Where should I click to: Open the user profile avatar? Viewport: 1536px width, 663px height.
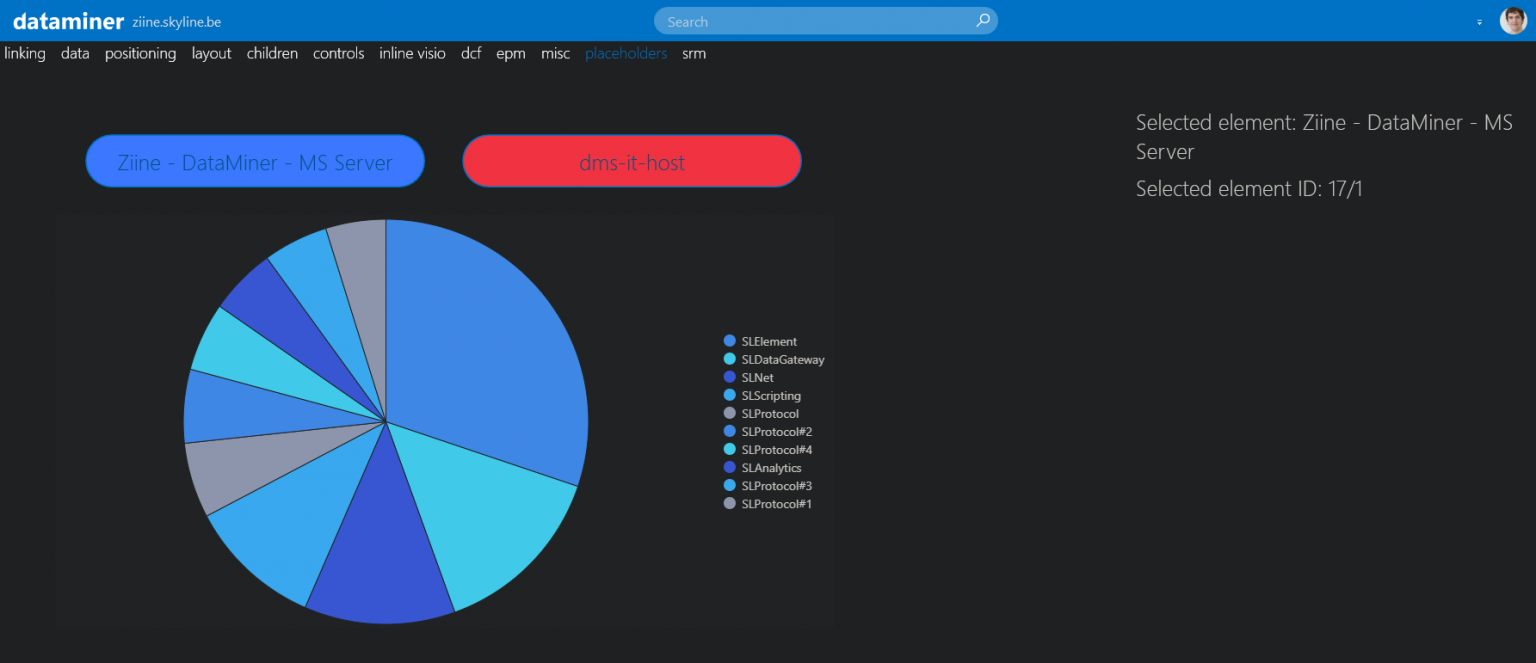pos(1513,19)
